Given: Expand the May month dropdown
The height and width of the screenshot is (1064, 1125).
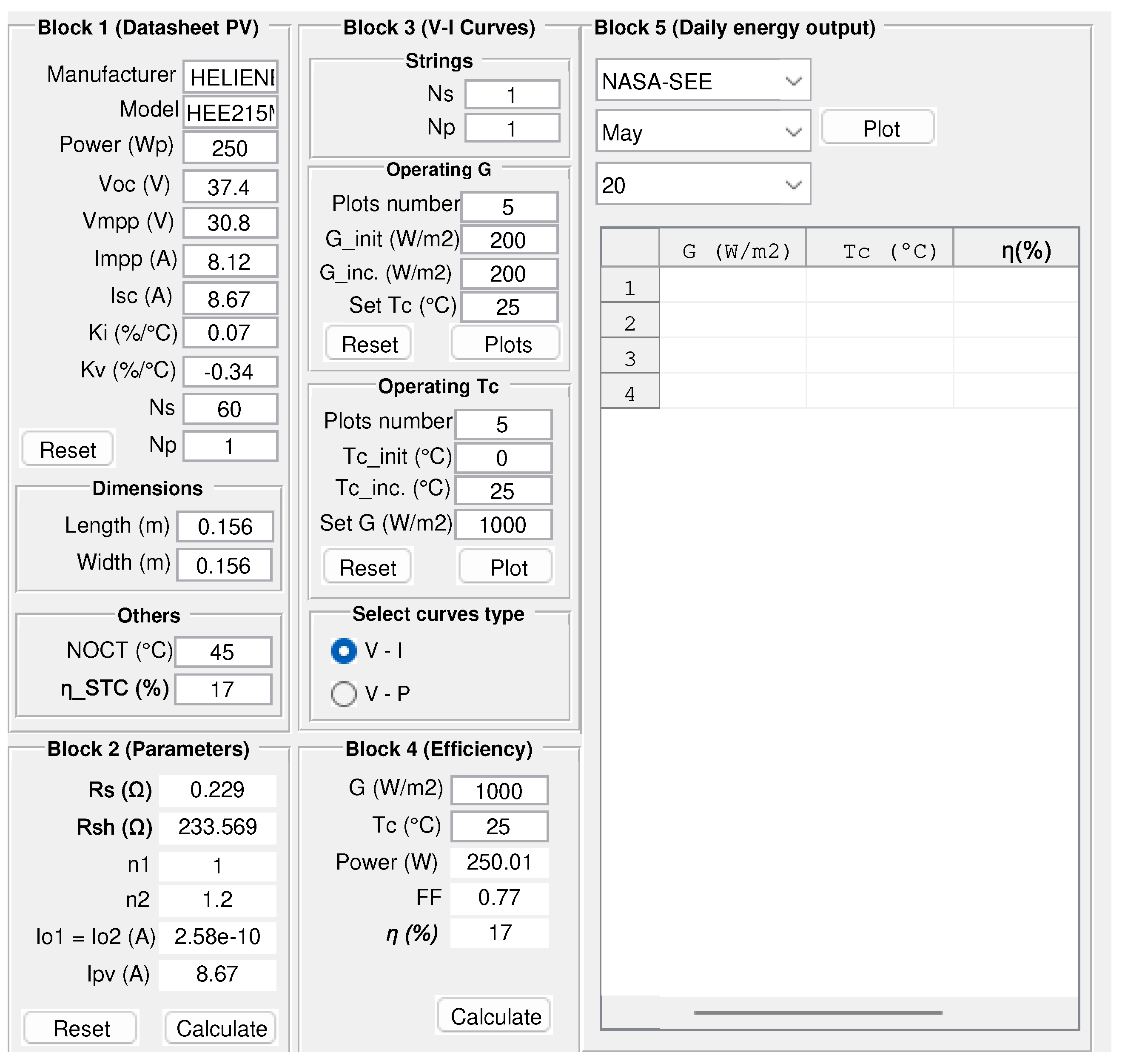Looking at the screenshot, I should 703,132.
